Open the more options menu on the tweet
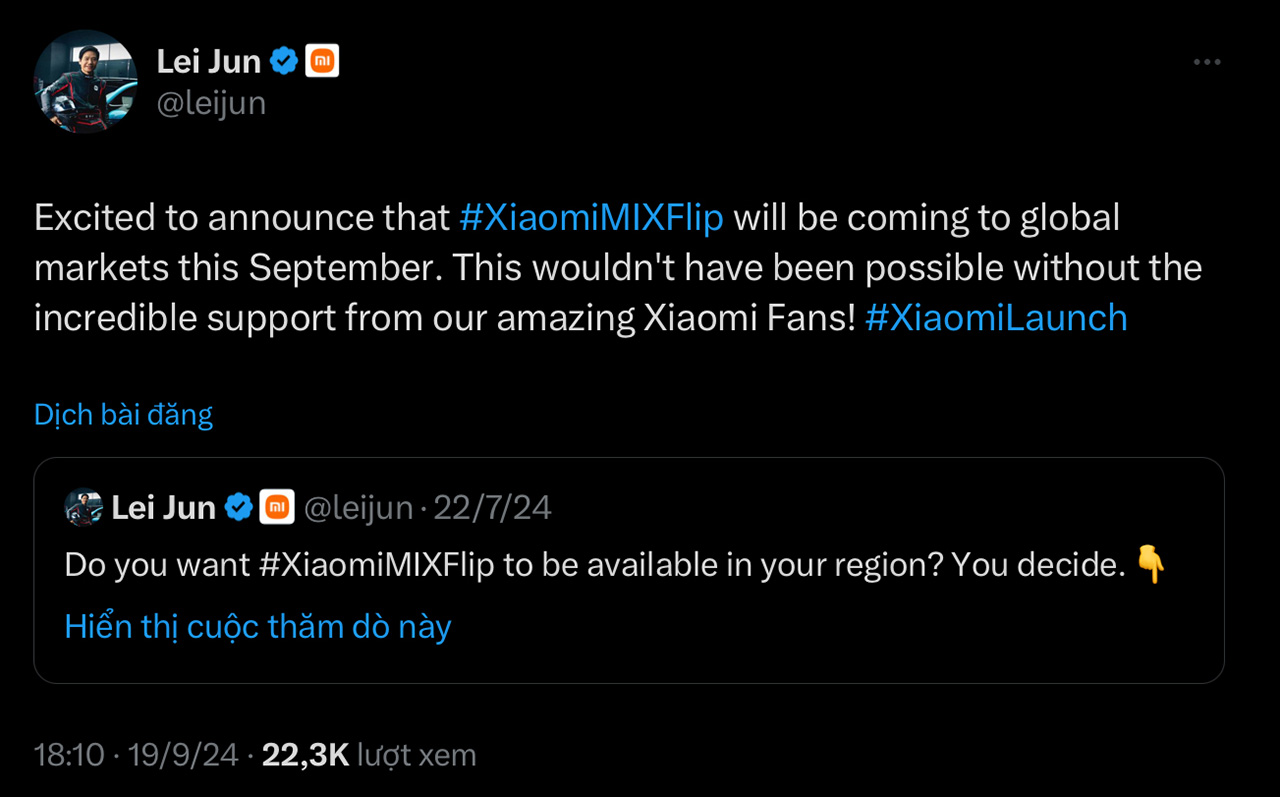Viewport: 1280px width, 797px height. (1207, 61)
